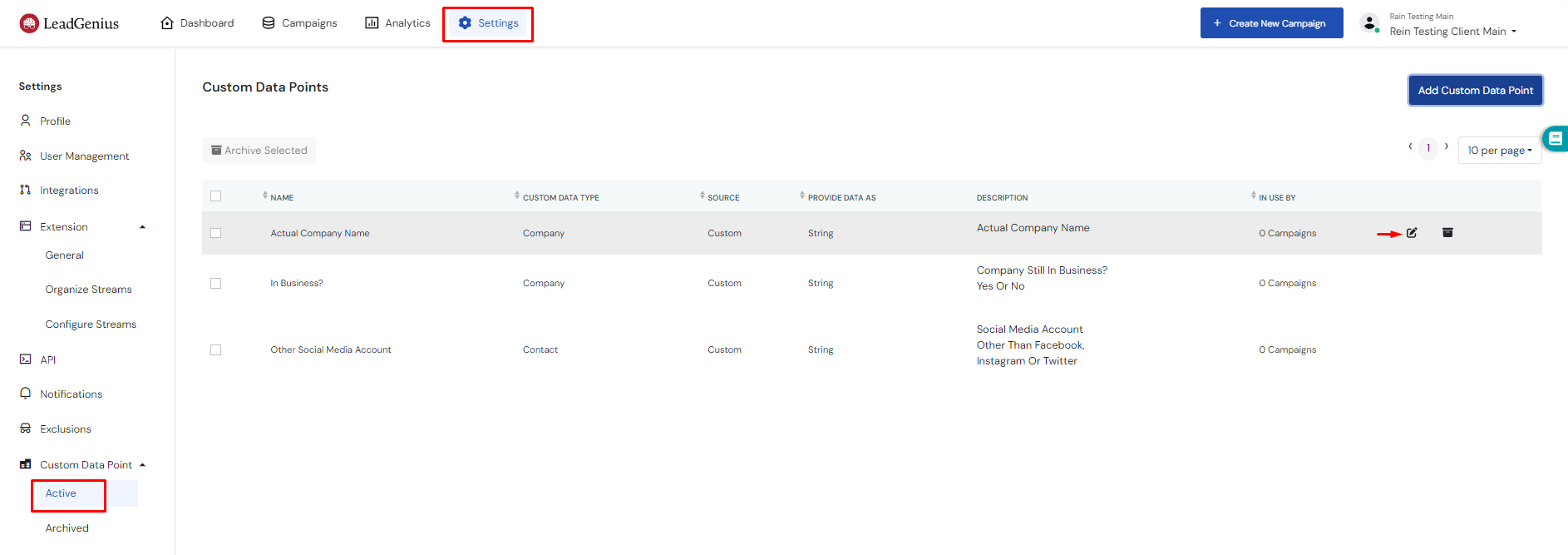Select page 1 in pagination
Viewport: 1568px width, 555px height.
(x=1428, y=148)
